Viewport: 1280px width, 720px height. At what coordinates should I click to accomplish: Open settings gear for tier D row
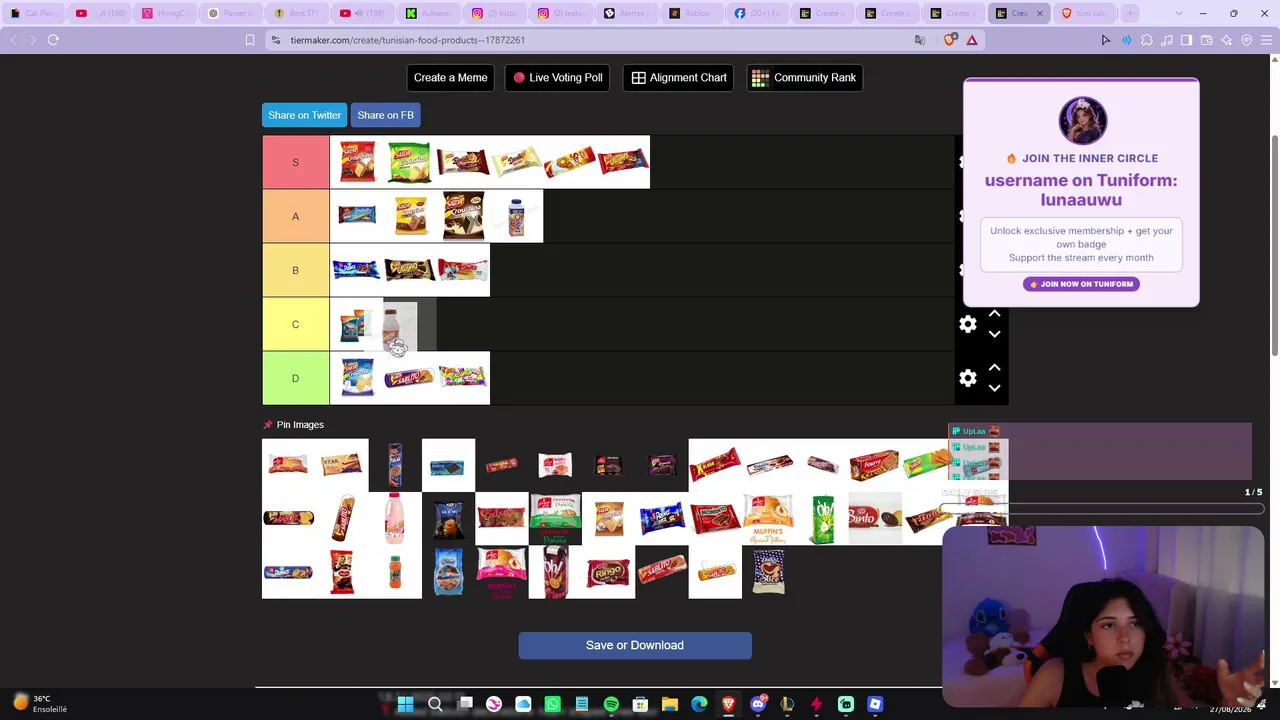coord(968,378)
